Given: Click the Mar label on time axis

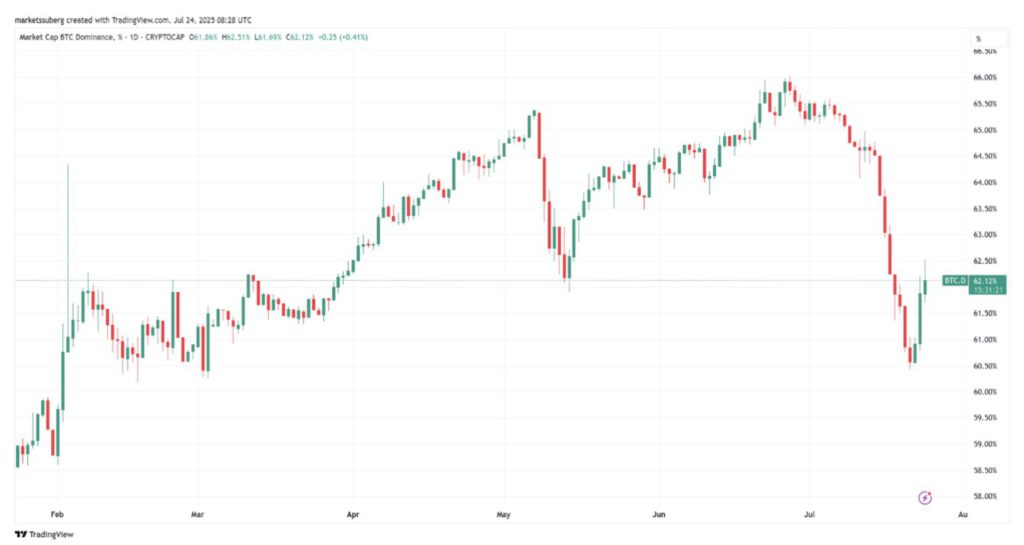Looking at the screenshot, I should point(197,514).
